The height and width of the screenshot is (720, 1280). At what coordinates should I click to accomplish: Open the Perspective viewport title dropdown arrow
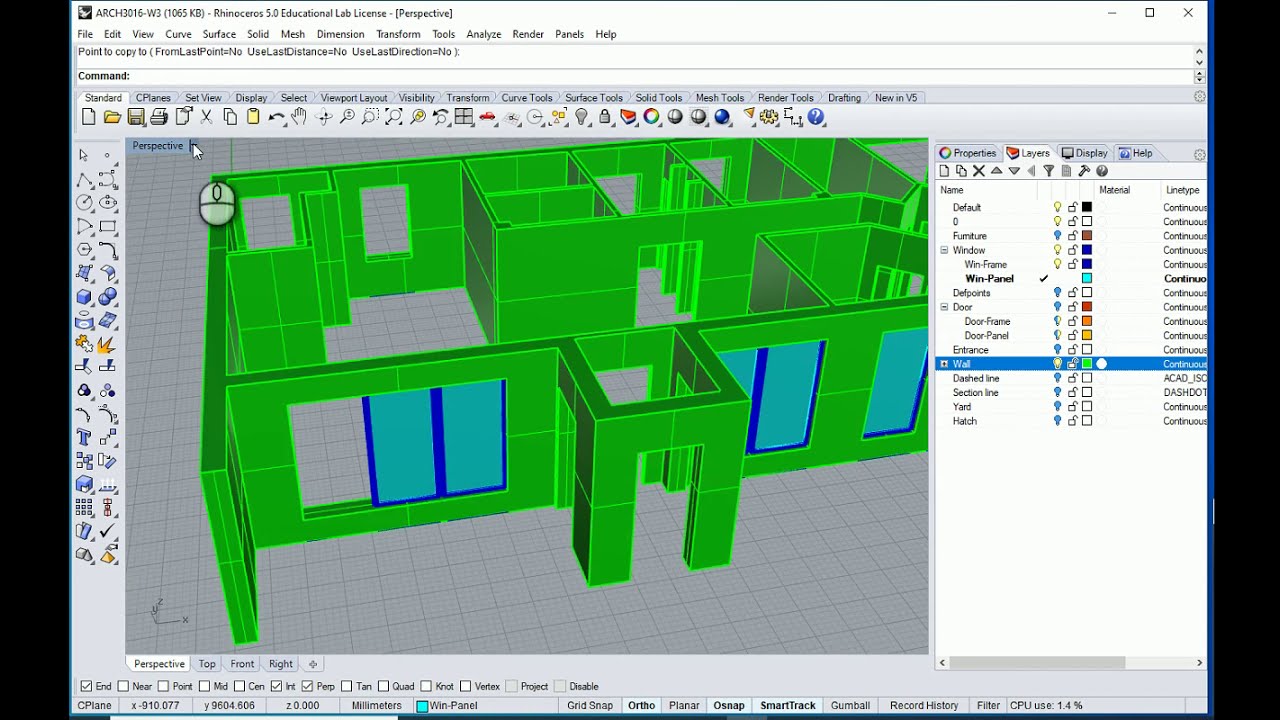193,146
